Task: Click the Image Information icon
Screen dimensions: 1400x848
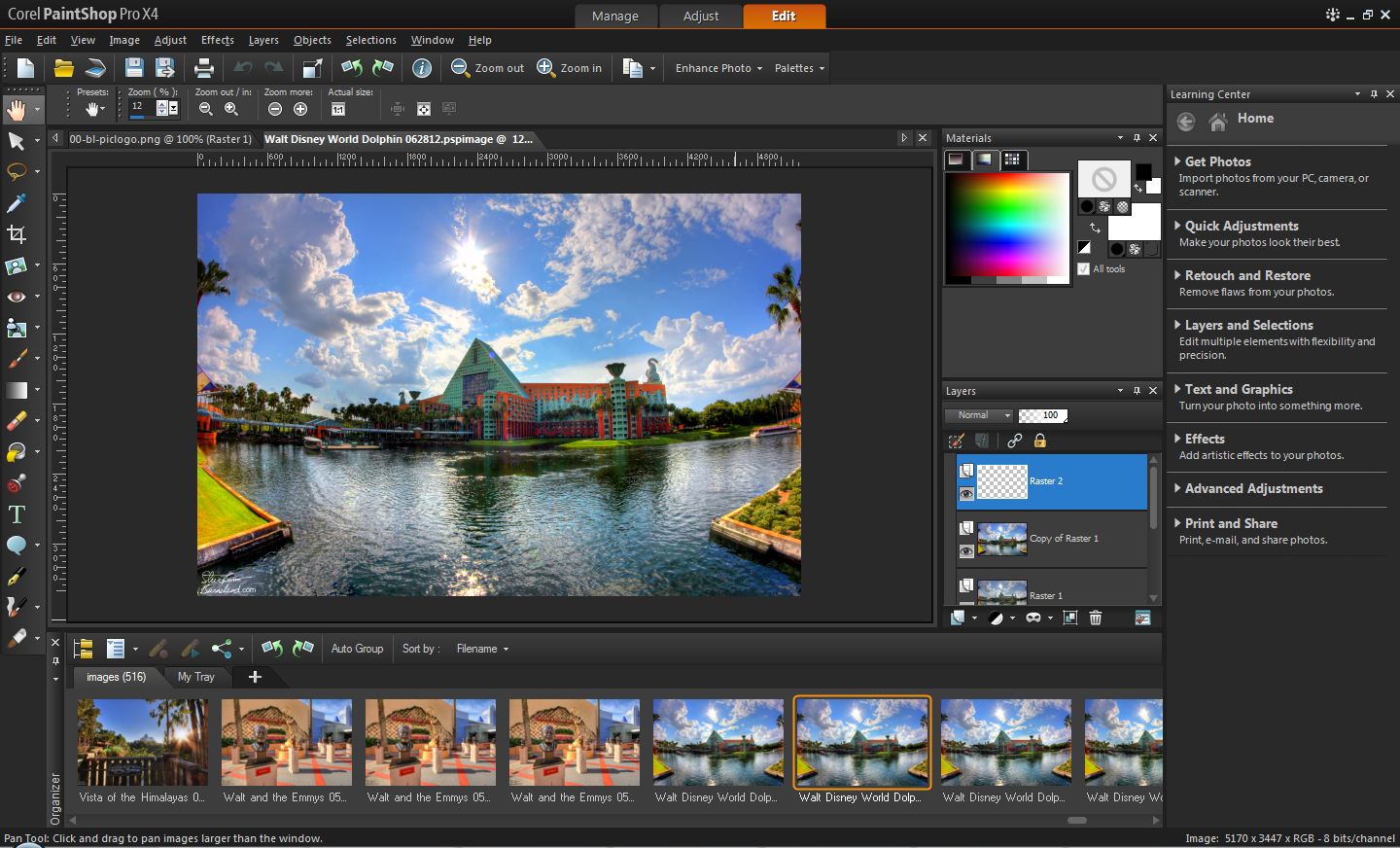Action: pyautogui.click(x=421, y=68)
